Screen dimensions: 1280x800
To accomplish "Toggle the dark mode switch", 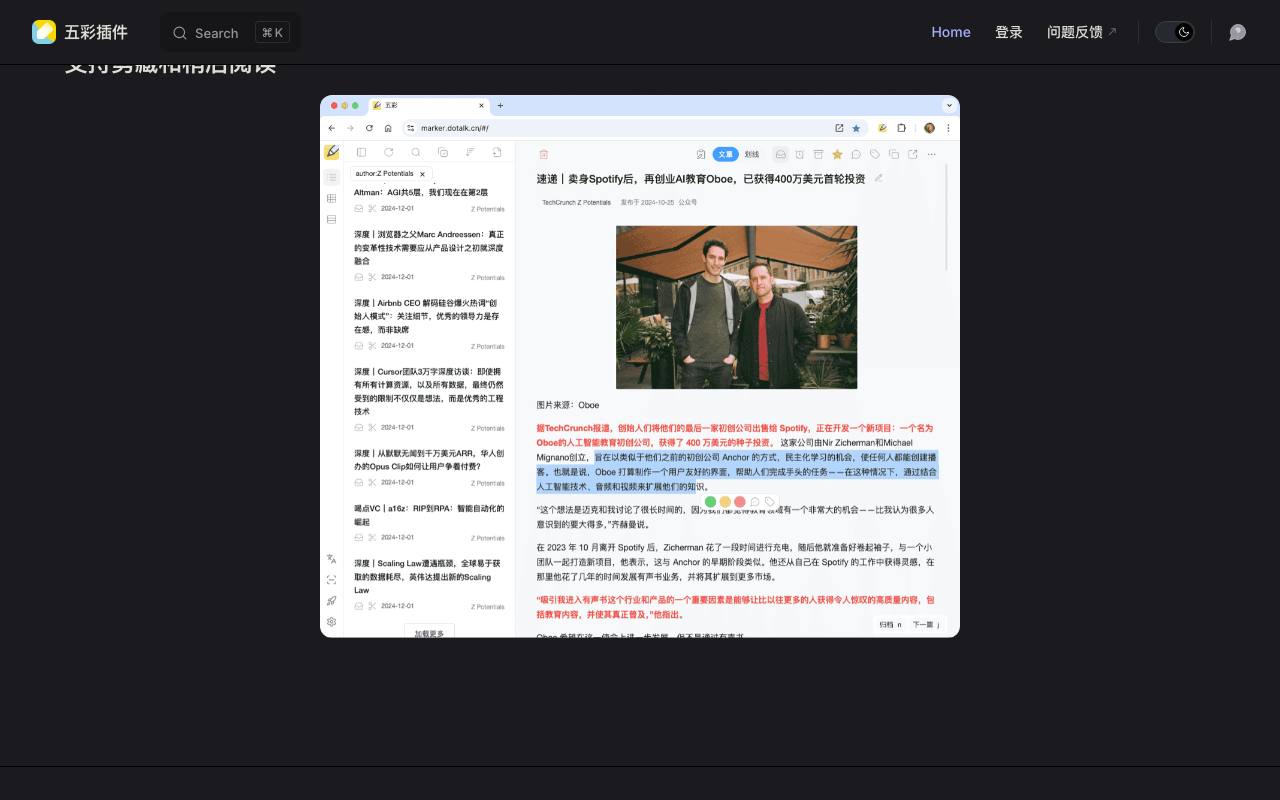I will coord(1175,32).
